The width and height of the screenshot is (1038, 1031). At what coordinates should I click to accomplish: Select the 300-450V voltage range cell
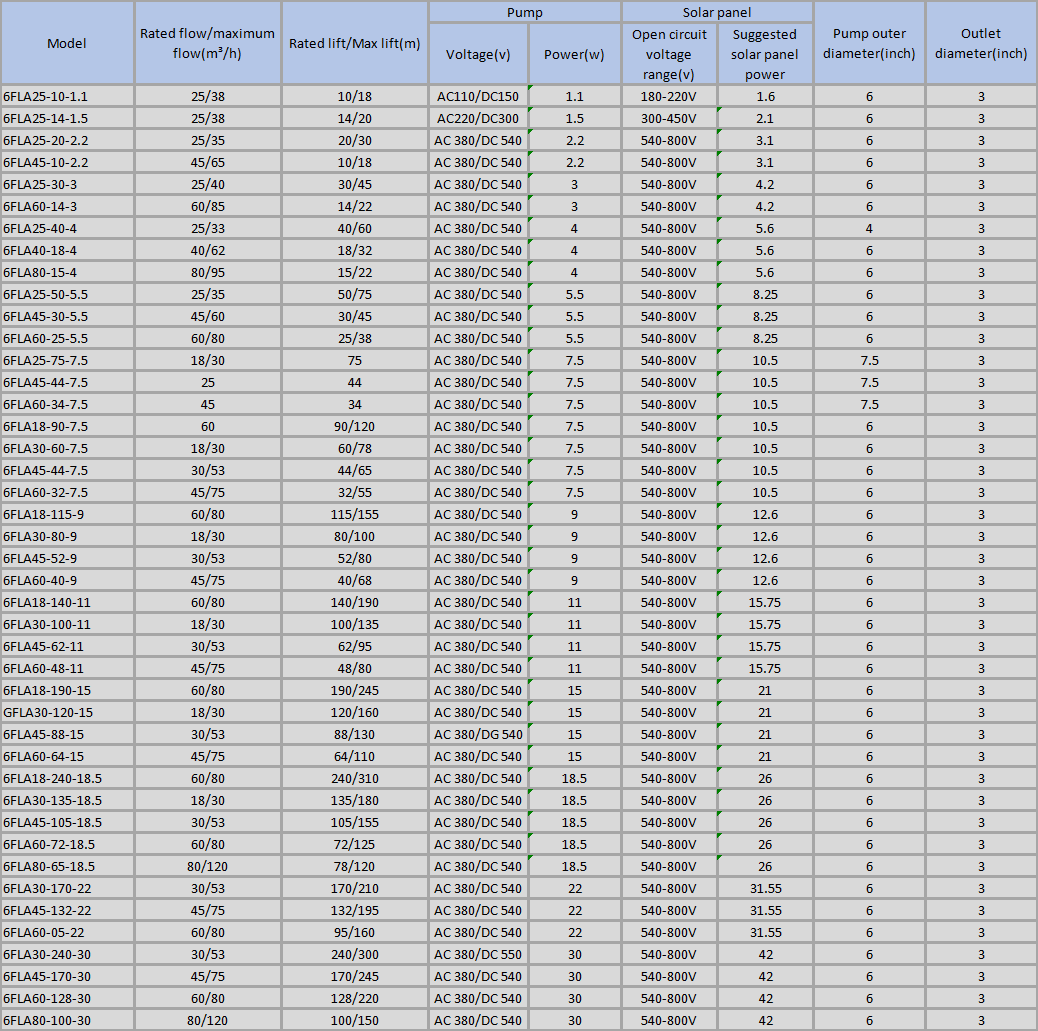(669, 118)
